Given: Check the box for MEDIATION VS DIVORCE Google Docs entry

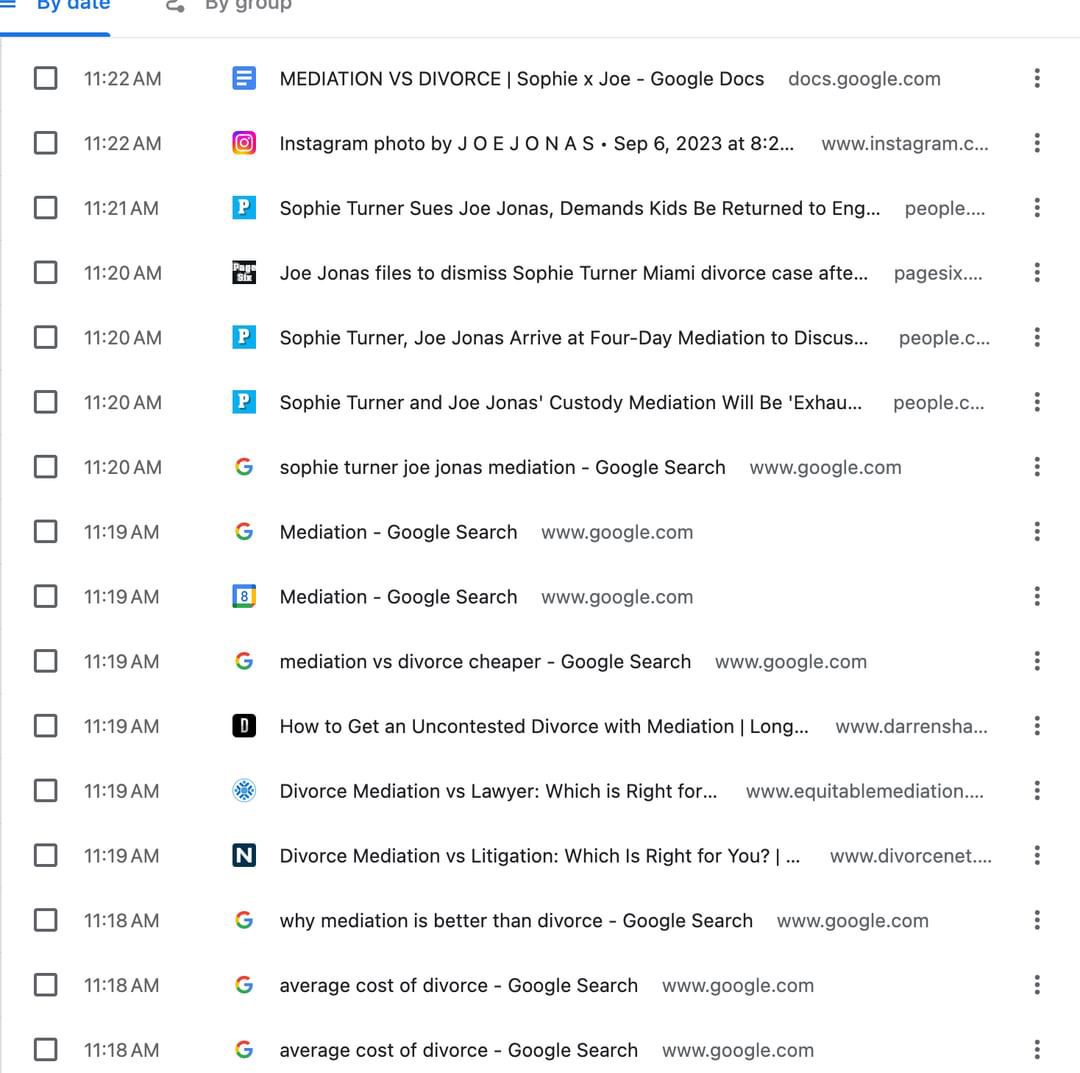Looking at the screenshot, I should point(45,79).
